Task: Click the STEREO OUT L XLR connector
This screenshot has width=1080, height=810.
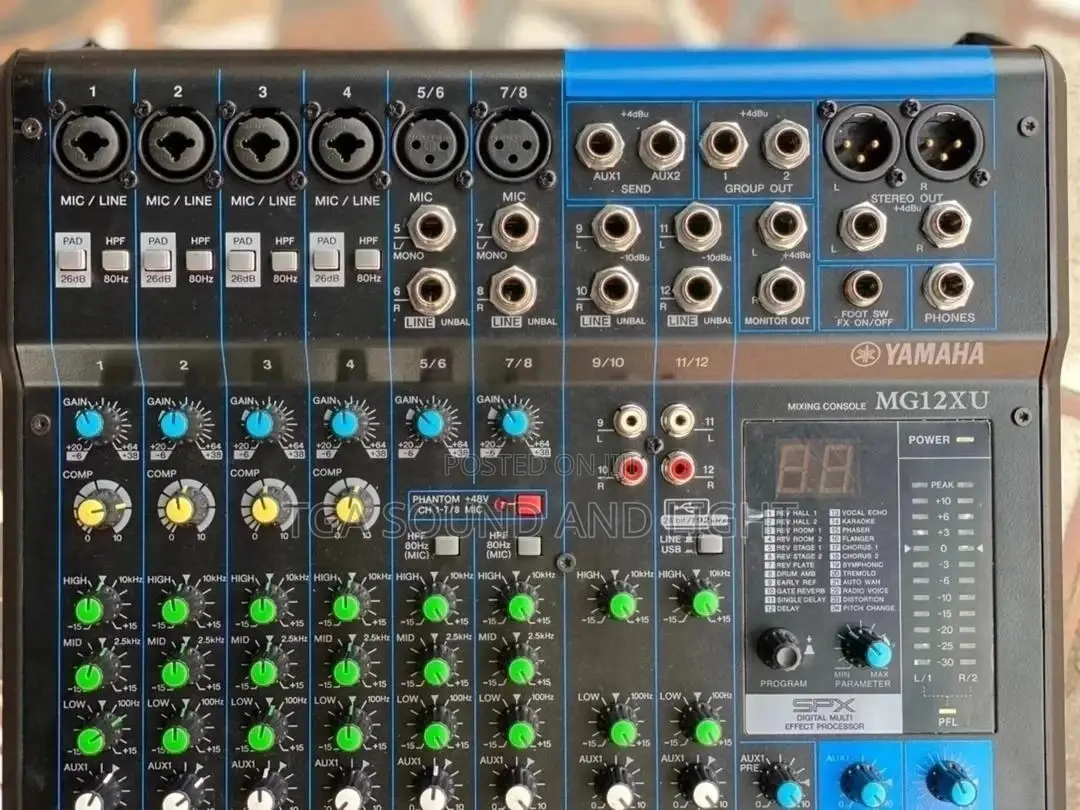Action: (x=862, y=143)
